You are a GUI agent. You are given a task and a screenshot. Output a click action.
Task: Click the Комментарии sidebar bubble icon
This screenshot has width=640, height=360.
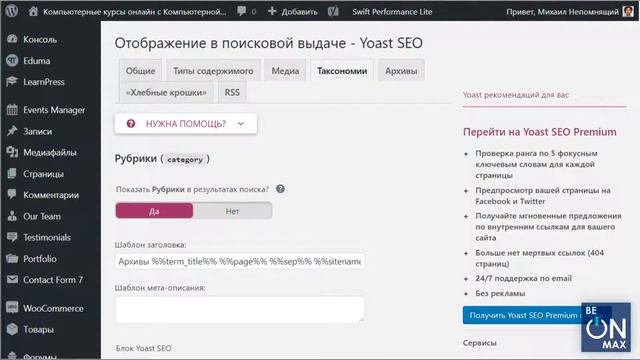12,195
